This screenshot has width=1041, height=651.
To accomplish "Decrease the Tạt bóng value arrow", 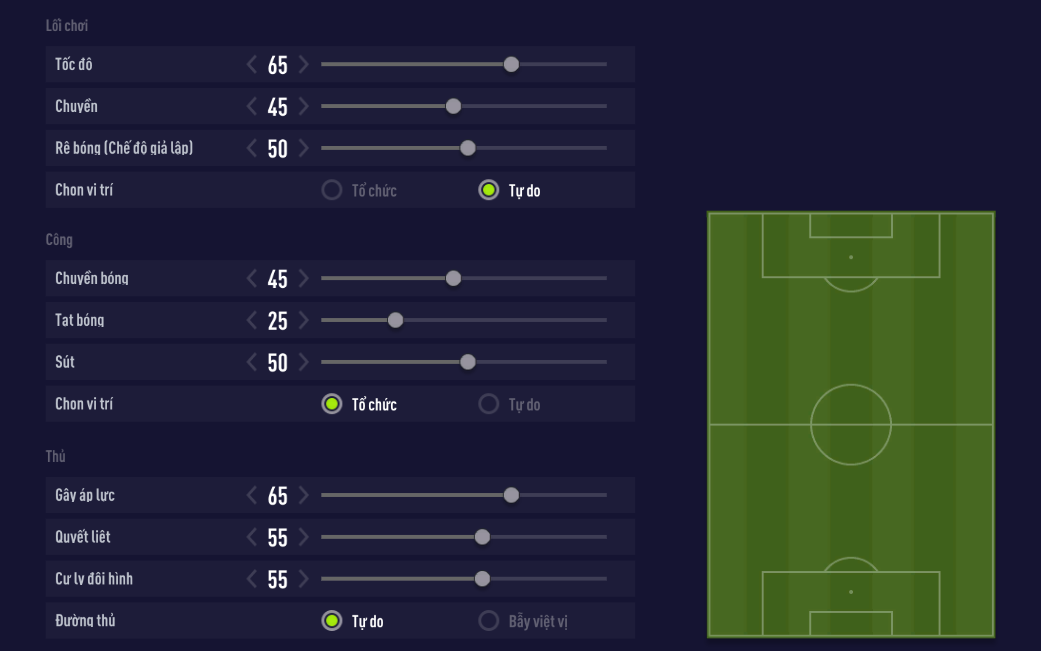I will (x=252, y=321).
